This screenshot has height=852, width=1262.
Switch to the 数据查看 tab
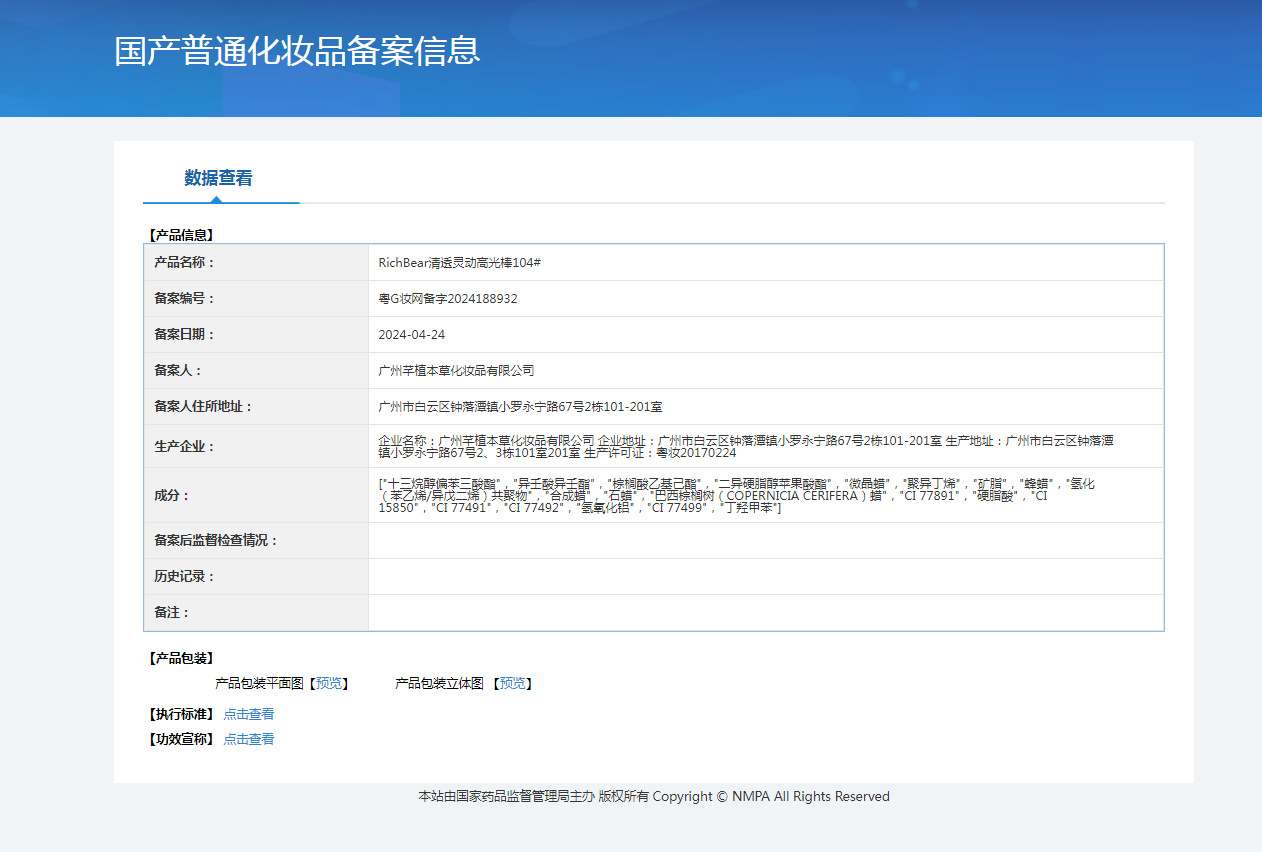point(218,179)
